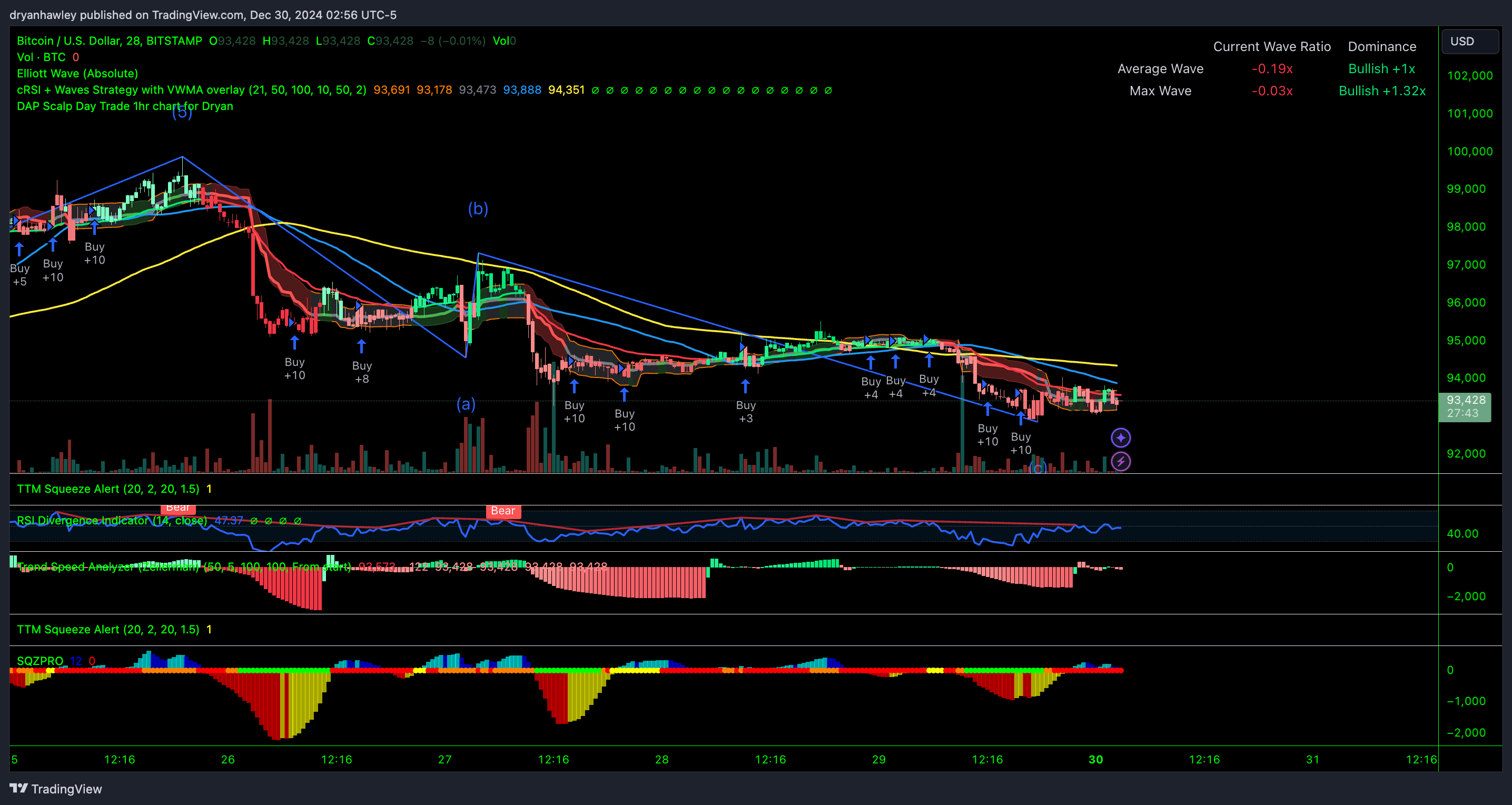Select DAP Scalp Day Trade indicator label
Viewport: 1512px width, 805px height.
click(x=125, y=106)
